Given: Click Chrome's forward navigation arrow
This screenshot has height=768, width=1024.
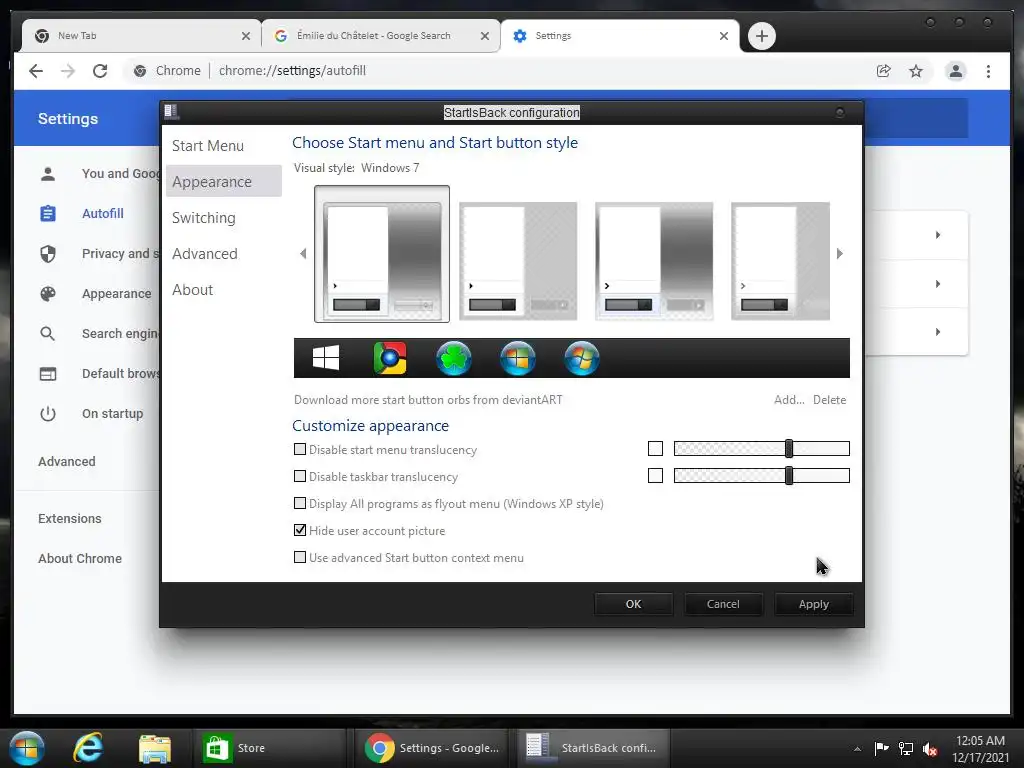Looking at the screenshot, I should pos(68,71).
